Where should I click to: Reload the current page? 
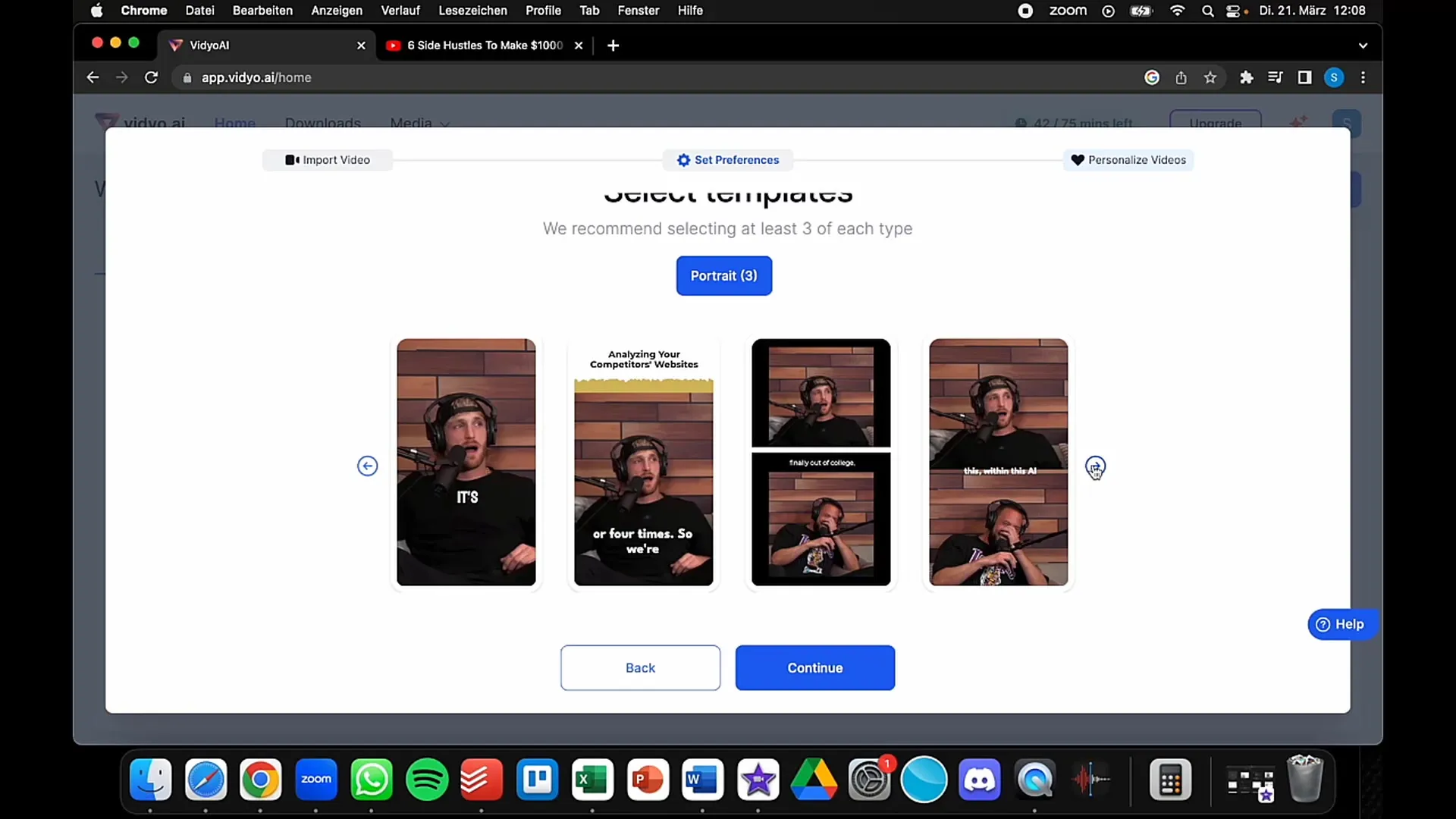(151, 77)
